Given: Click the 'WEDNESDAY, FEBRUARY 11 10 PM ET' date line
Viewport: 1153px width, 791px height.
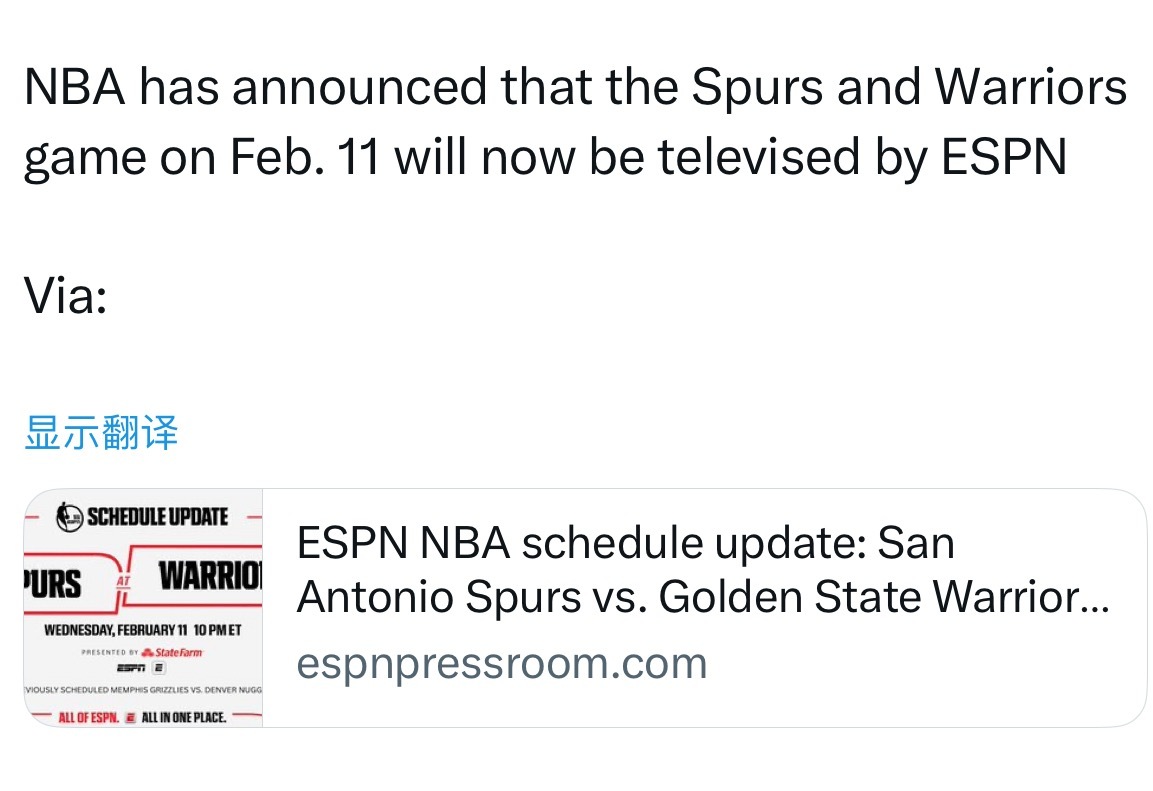Looking at the screenshot, I should tap(143, 627).
